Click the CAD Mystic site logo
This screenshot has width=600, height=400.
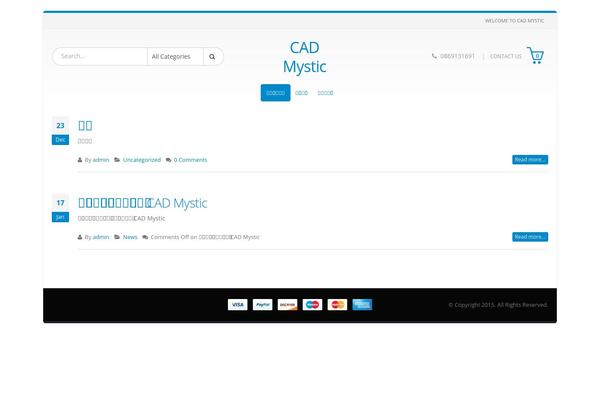(305, 57)
